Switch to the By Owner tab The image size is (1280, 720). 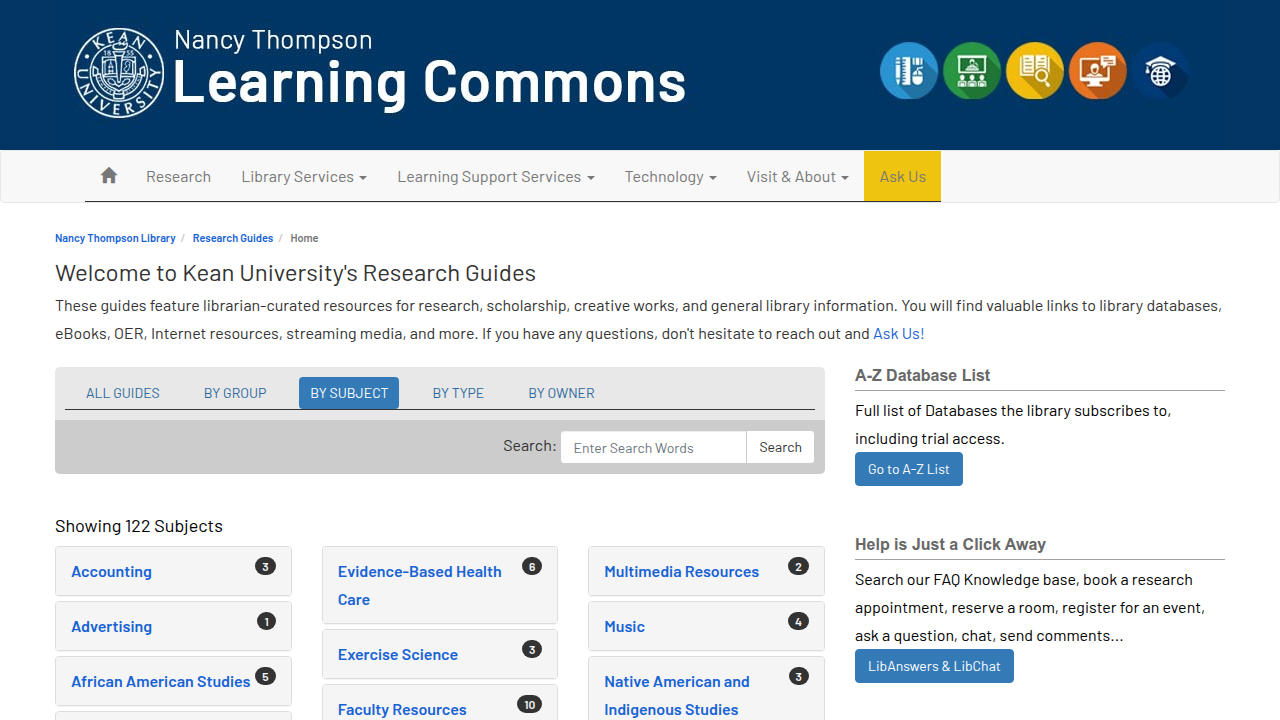562,393
